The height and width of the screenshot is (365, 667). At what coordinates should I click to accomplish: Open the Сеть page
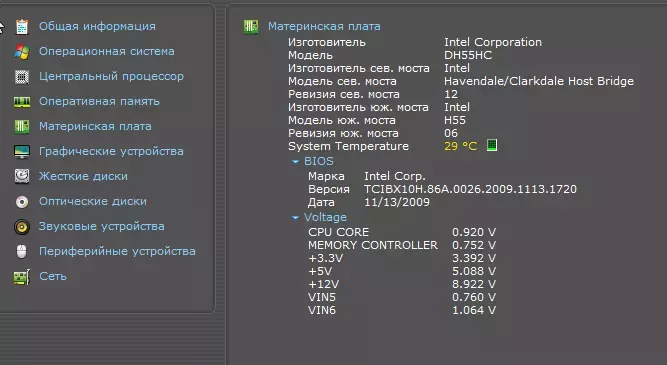pos(53,277)
